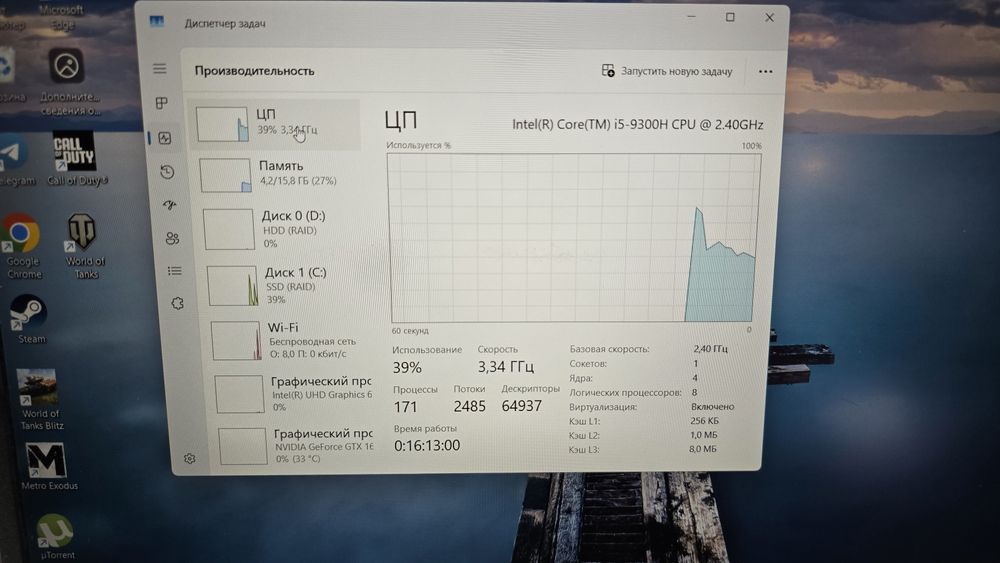The height and width of the screenshot is (563, 1000).
Task: Open the Services icon in sidebar
Action: 177,303
